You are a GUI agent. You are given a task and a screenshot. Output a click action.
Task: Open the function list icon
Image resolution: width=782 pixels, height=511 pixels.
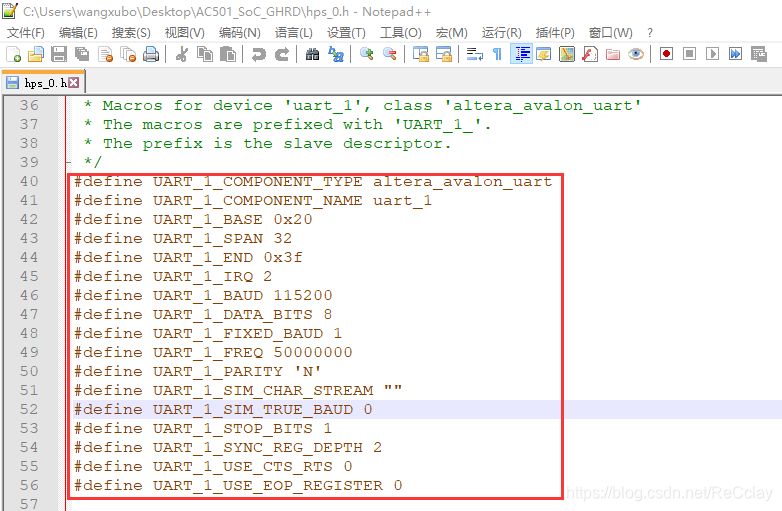coord(590,54)
